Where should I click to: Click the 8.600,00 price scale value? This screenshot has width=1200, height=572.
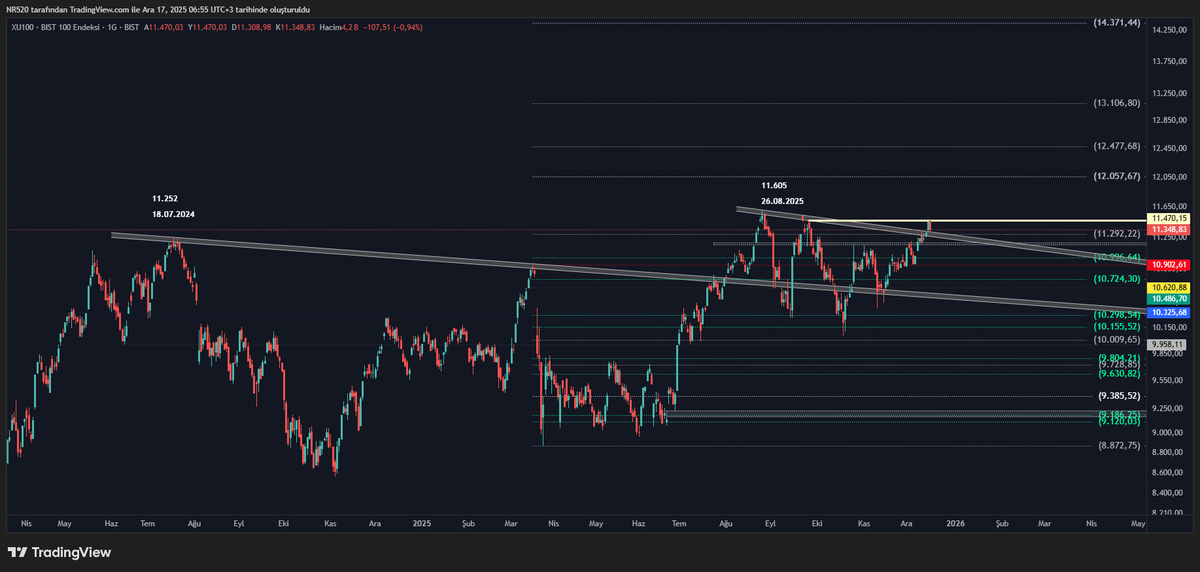(x=1169, y=474)
